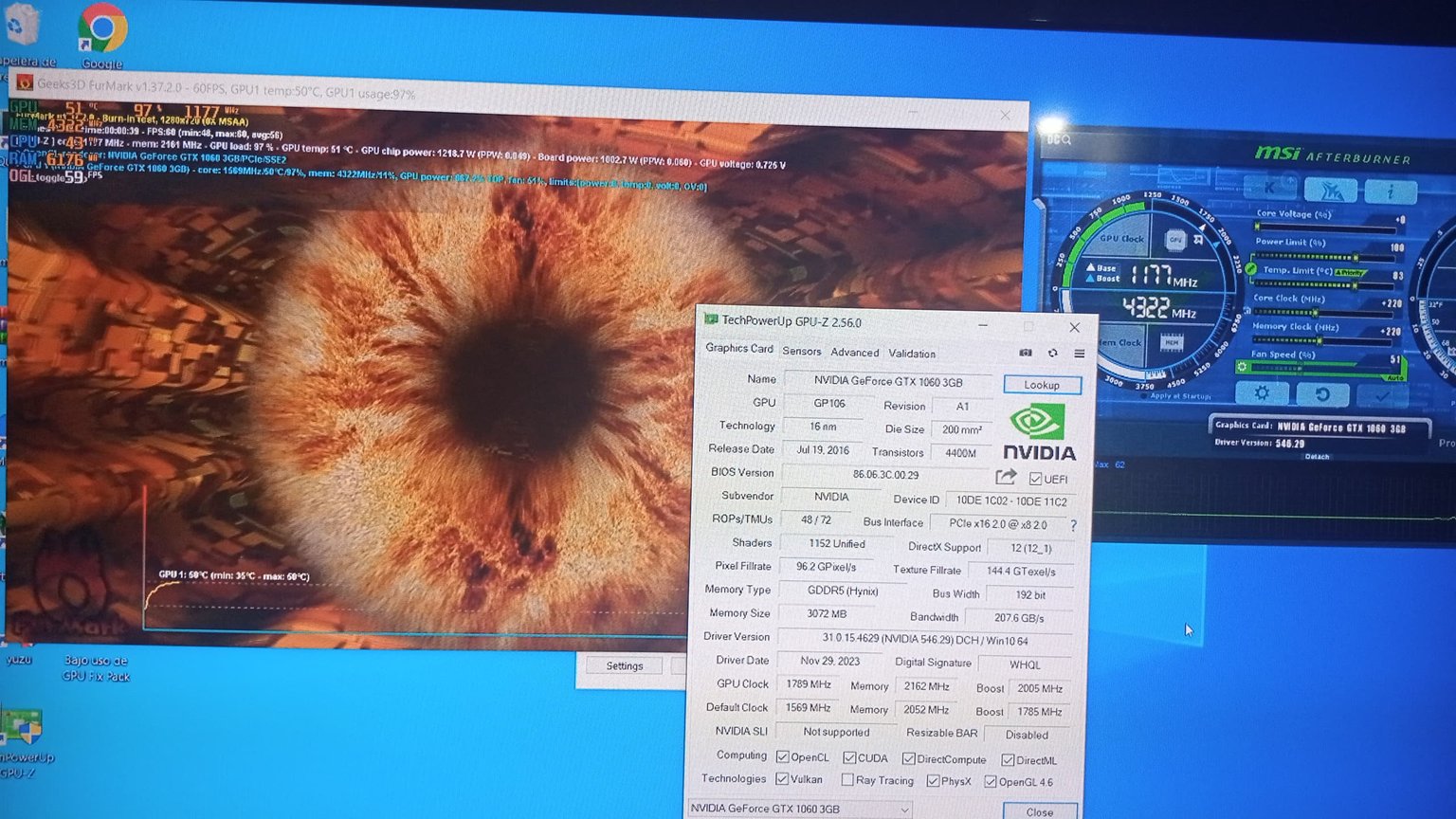Screen dimensions: 1456x819
Task: Toggle Afterburner fan speed Auto button
Action: [1394, 378]
